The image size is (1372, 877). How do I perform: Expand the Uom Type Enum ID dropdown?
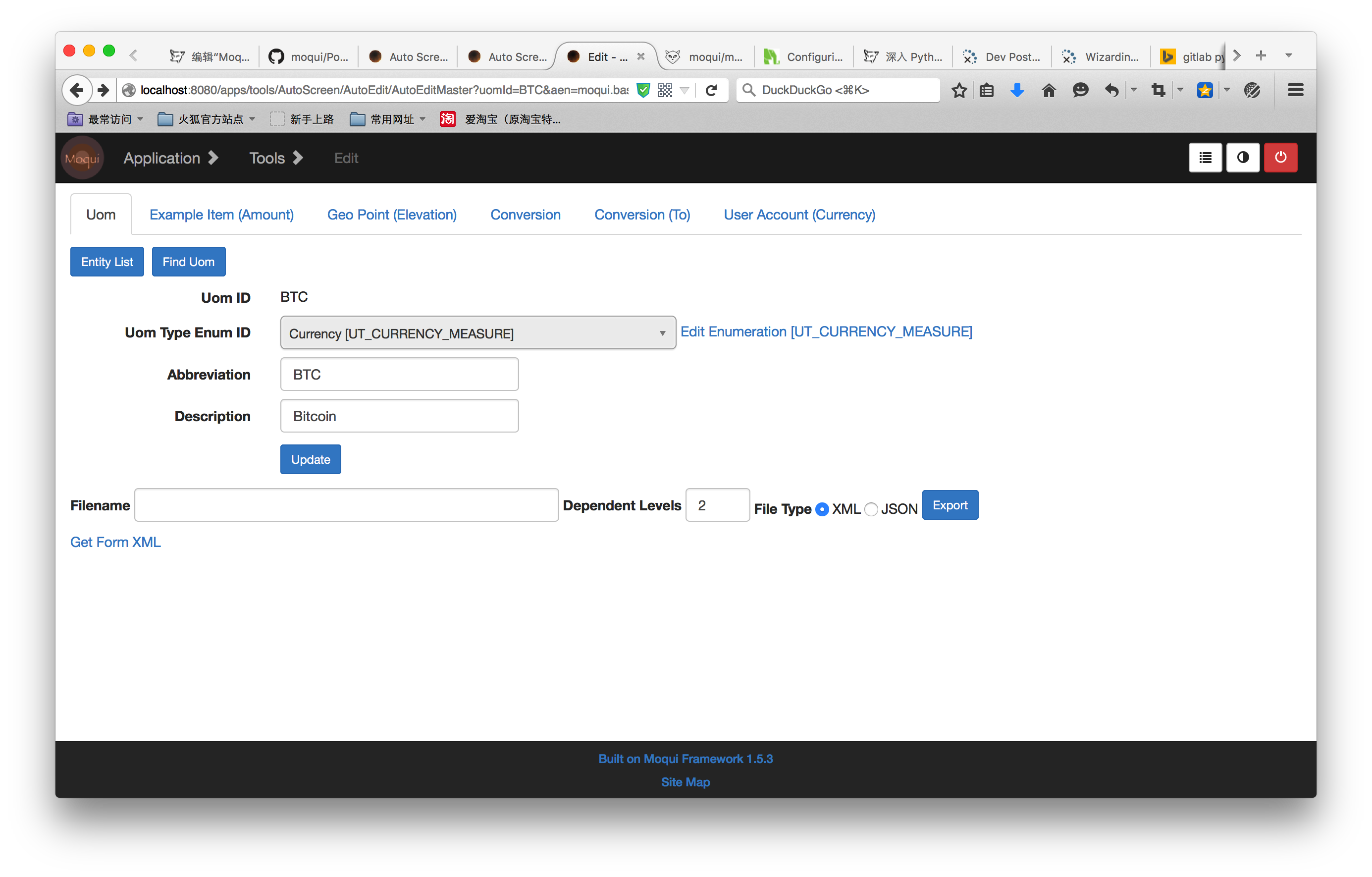pyautogui.click(x=477, y=333)
